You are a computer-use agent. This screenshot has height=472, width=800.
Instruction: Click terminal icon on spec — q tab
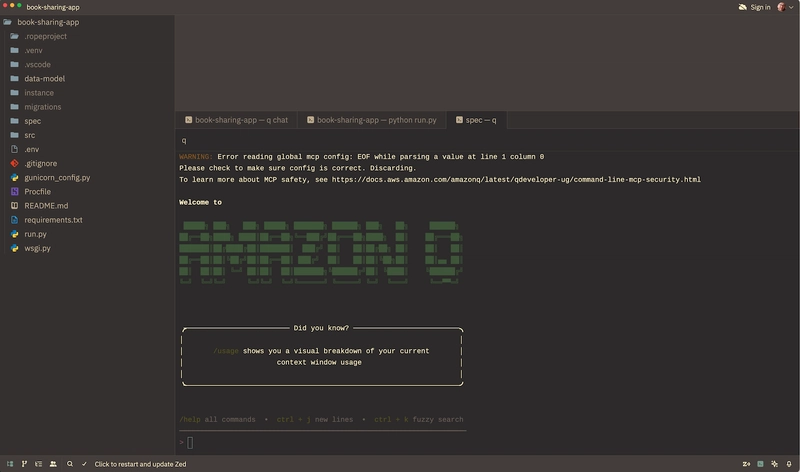point(459,120)
